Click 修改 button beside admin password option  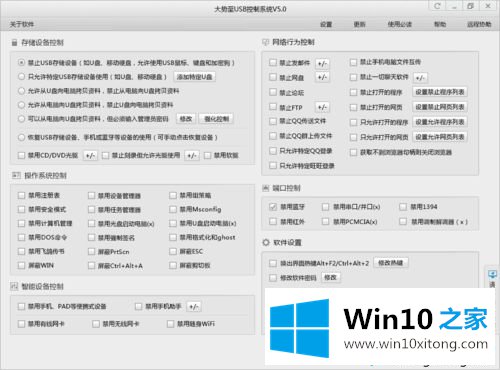tap(186, 119)
